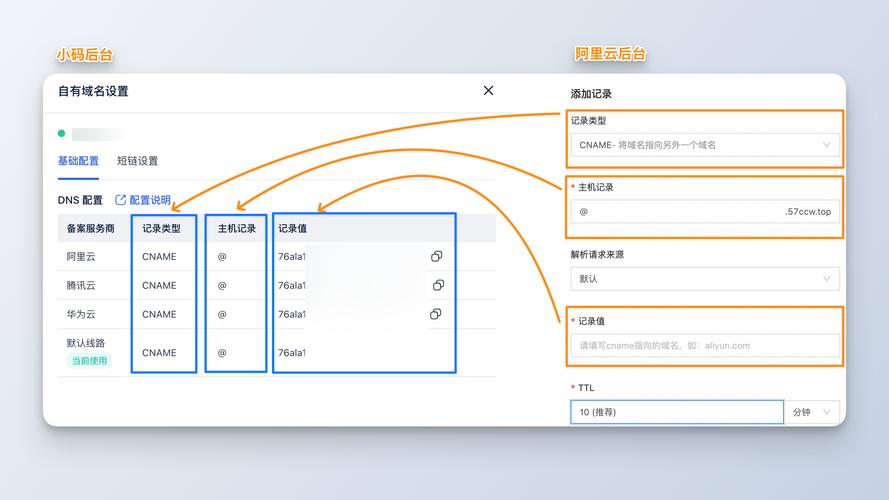The height and width of the screenshot is (500, 889).
Task: Click the 备案服务商 column header
Action: point(91,228)
